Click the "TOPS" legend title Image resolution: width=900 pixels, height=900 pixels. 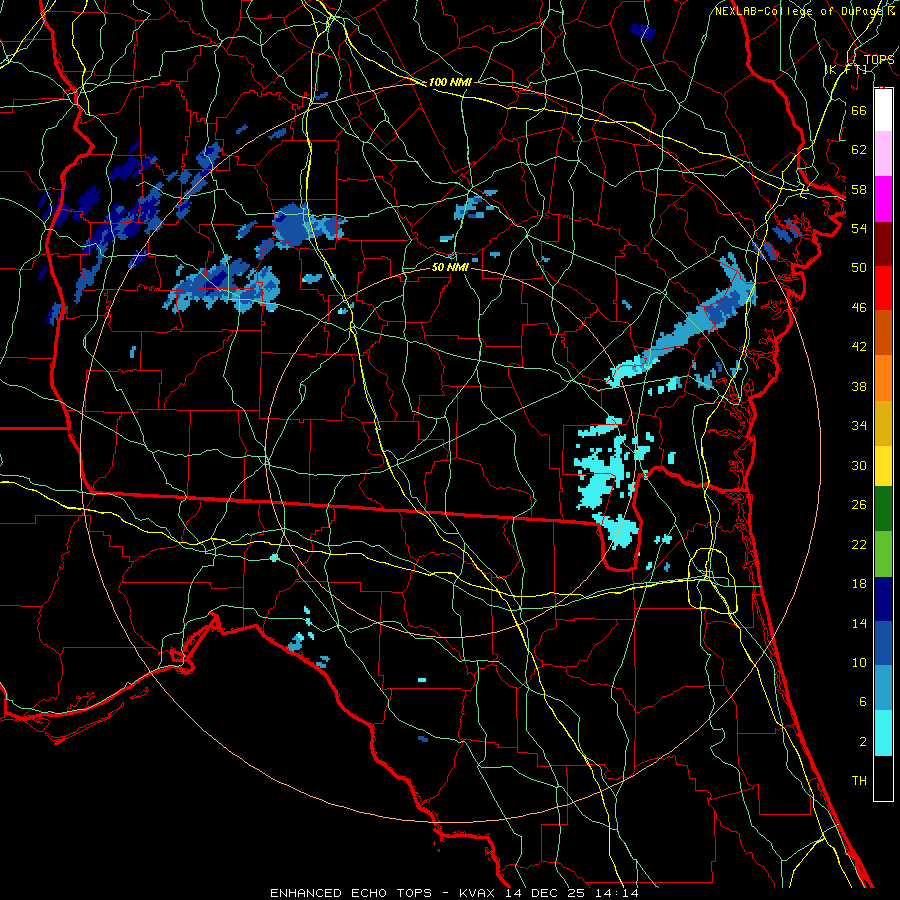[879, 59]
